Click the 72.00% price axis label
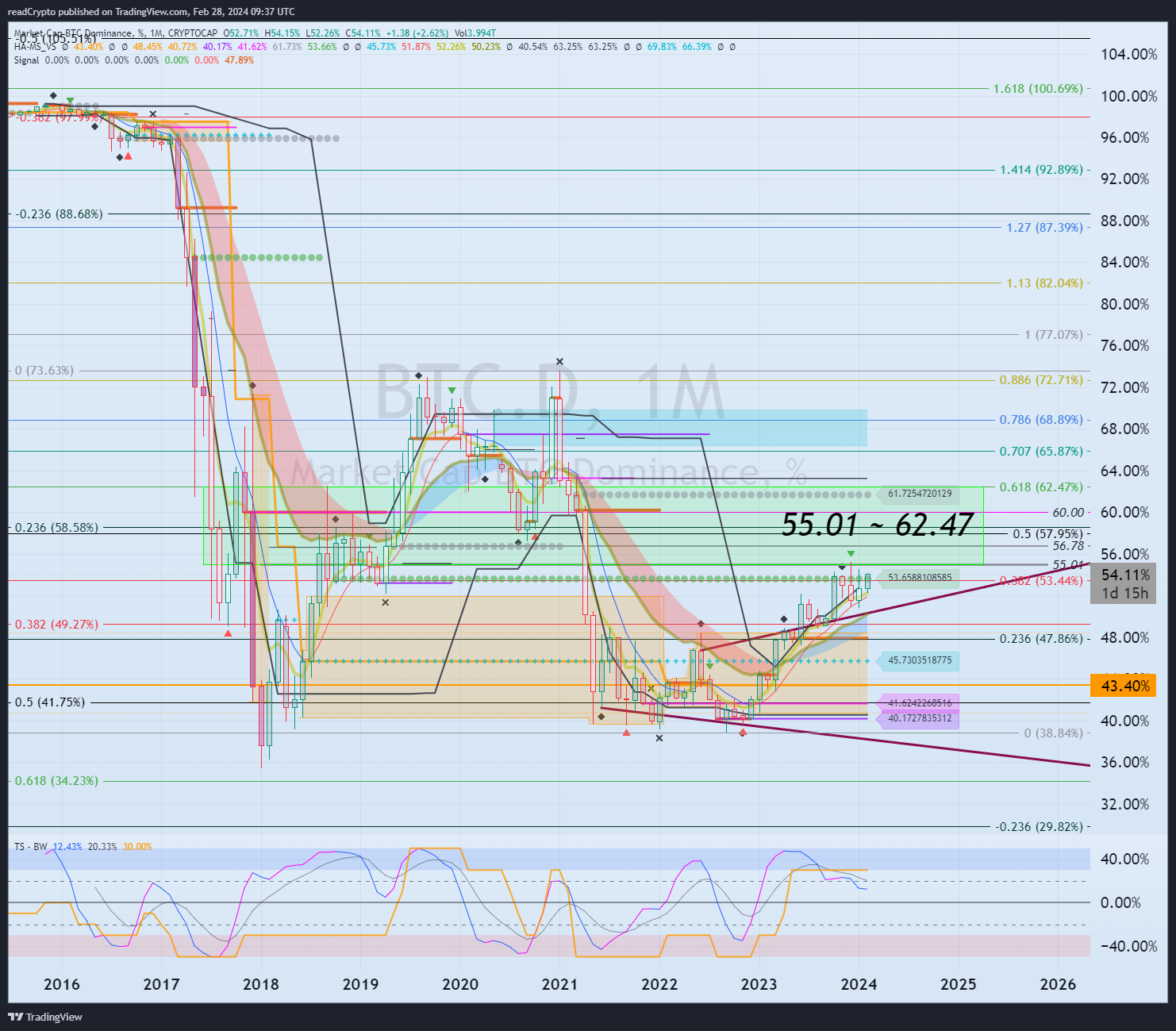The width and height of the screenshot is (1176, 1031). pyautogui.click(x=1125, y=387)
